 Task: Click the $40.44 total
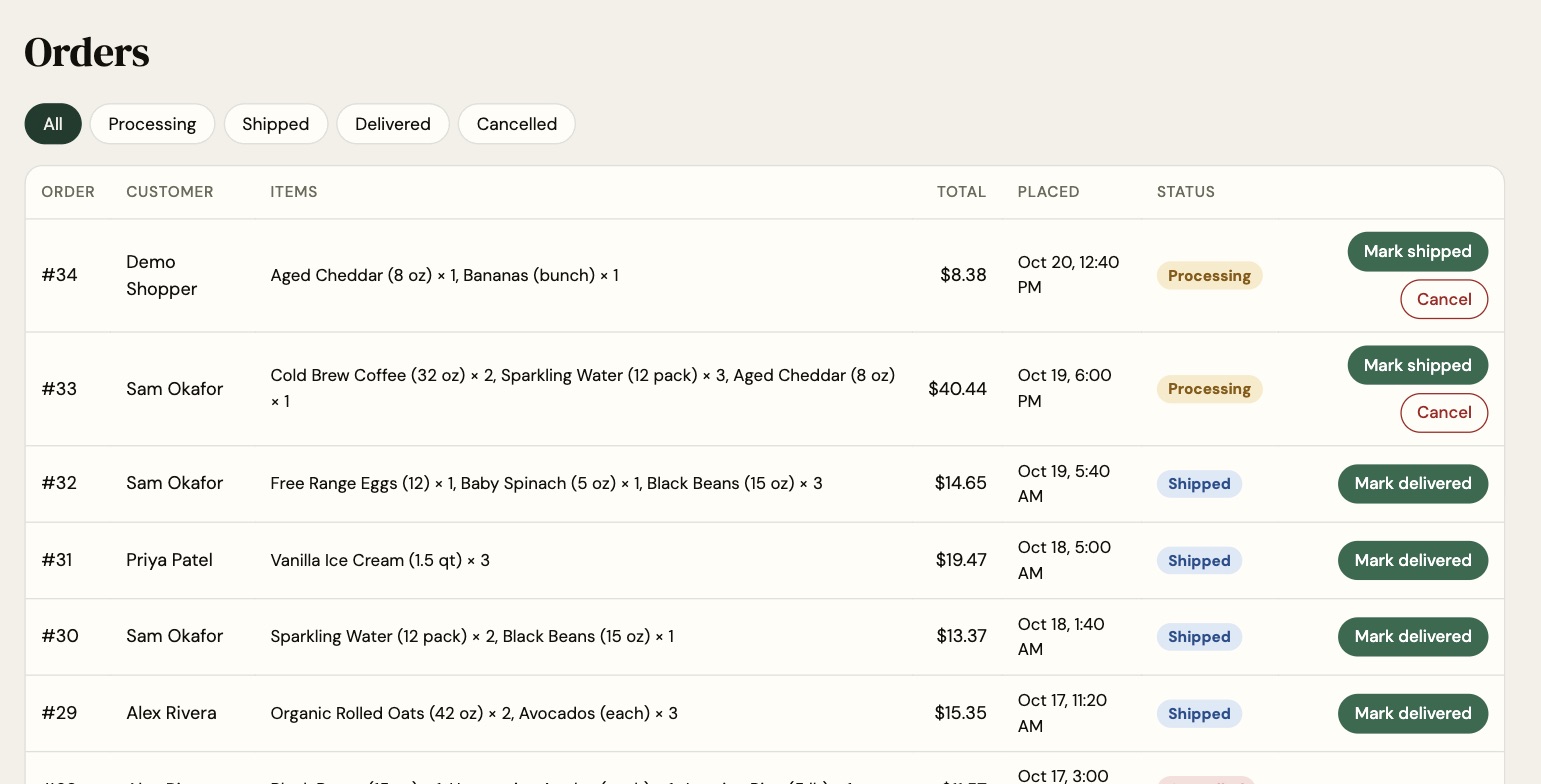click(957, 389)
